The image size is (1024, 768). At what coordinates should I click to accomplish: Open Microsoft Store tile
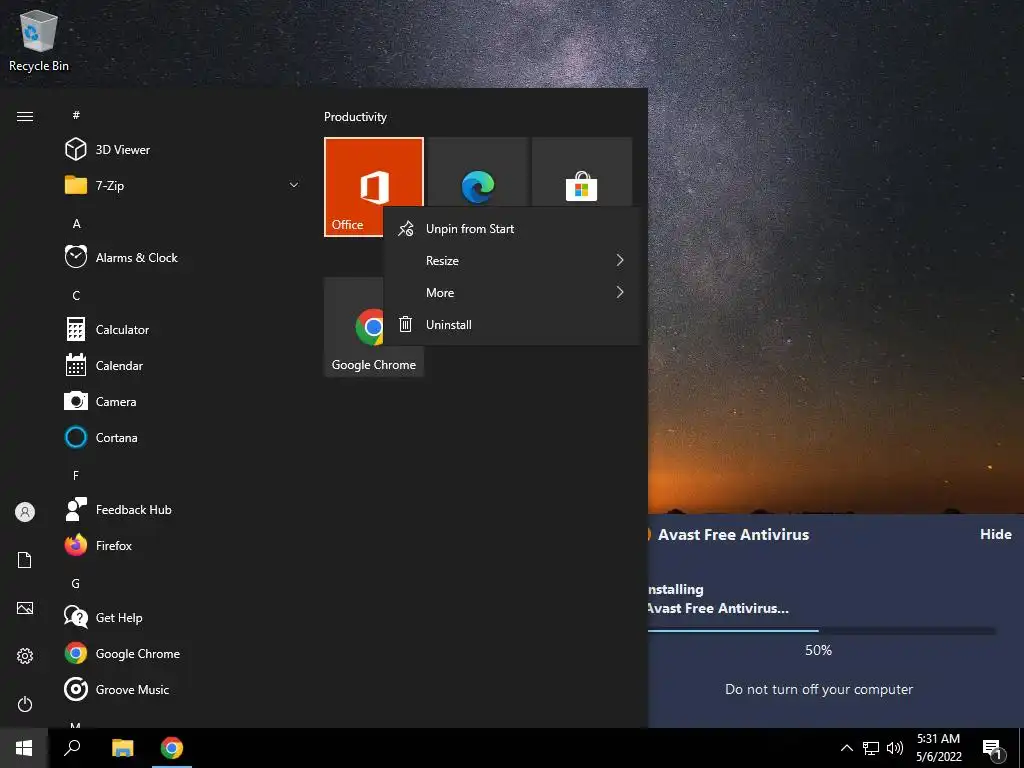581,173
